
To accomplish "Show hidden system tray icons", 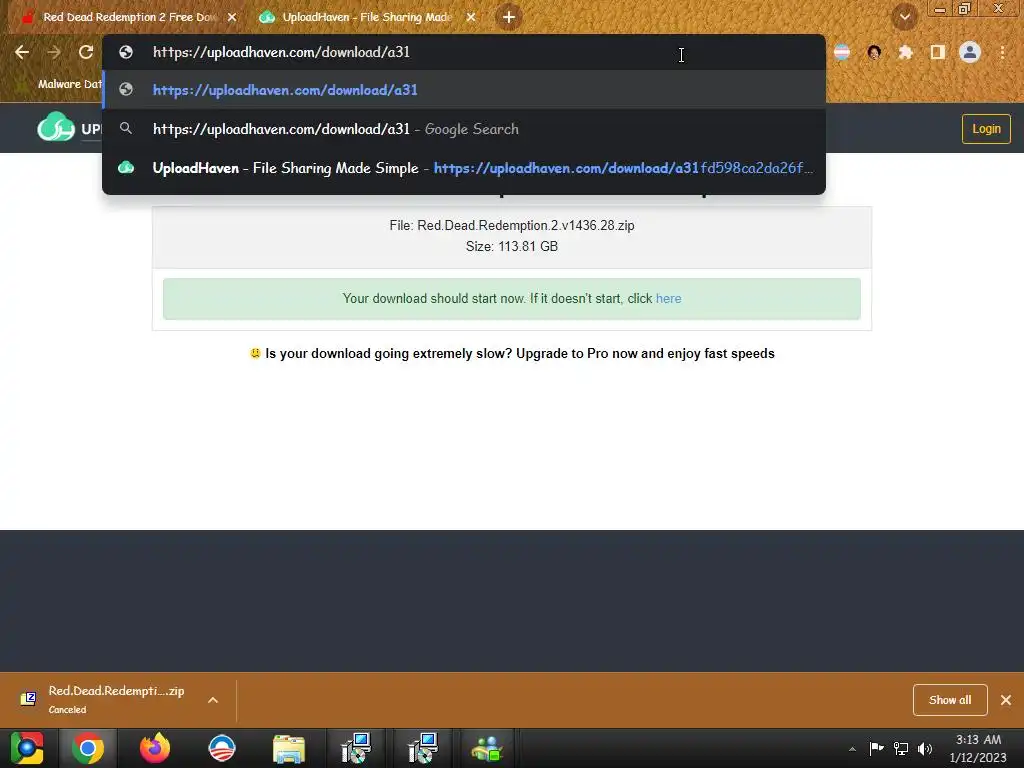I will pos(852,749).
